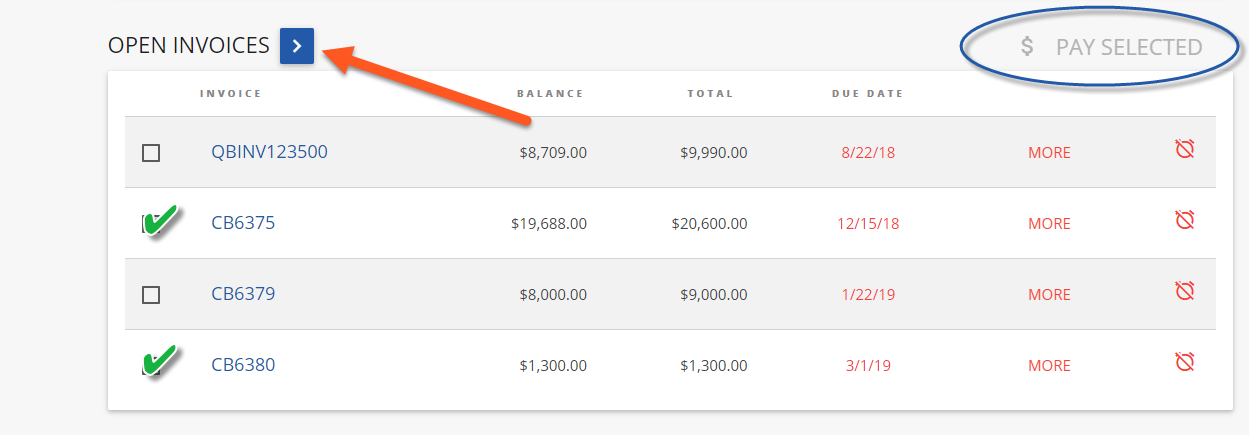
Task: Click the reminder alarm icon for CB6380
Action: 1185,362
